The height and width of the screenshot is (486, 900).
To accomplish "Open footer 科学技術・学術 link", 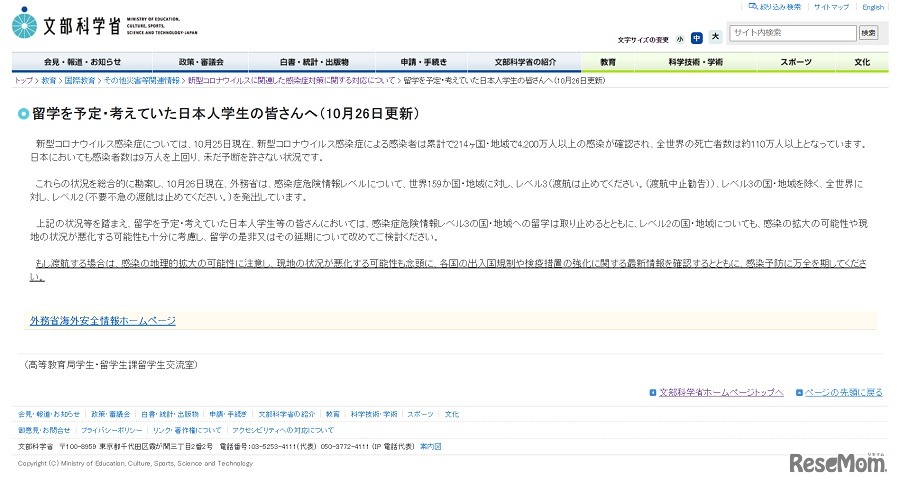I will (x=374, y=414).
